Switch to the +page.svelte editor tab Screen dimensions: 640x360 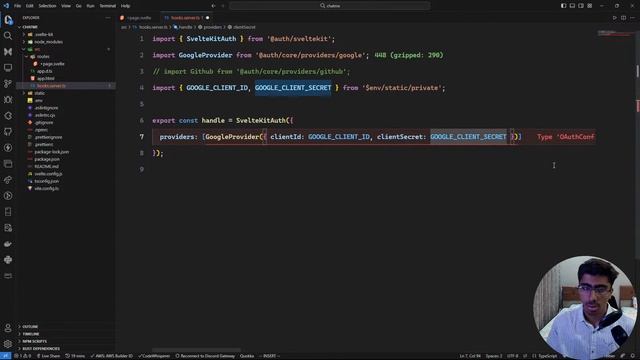point(138,18)
